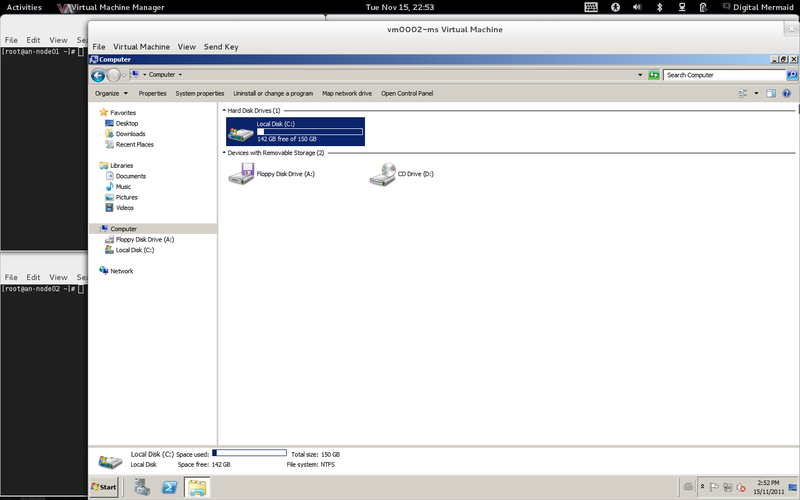The image size is (800, 500).
Task: Select Desktop in Favorites
Action: coord(127,123)
